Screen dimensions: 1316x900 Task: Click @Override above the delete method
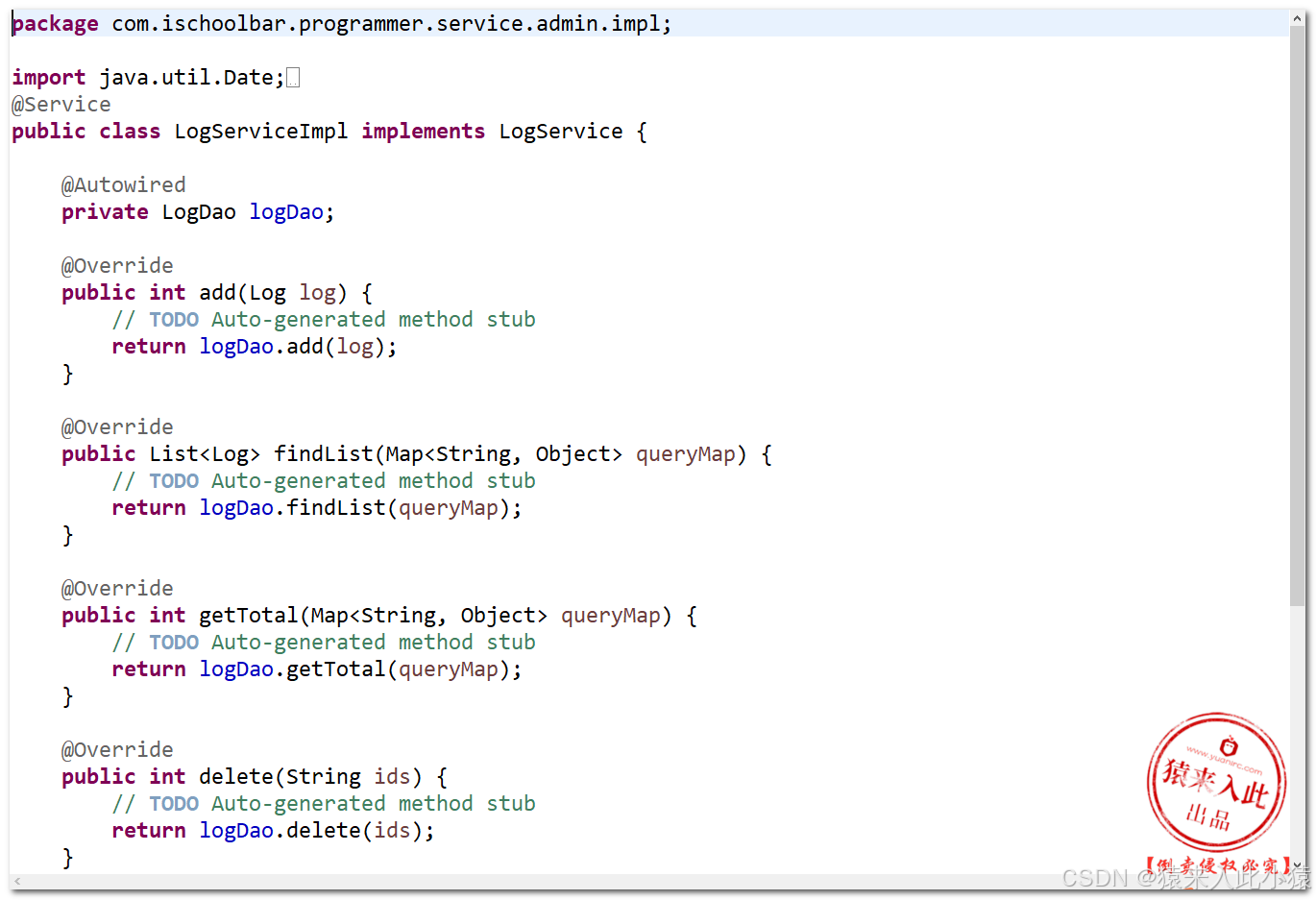pos(117,750)
